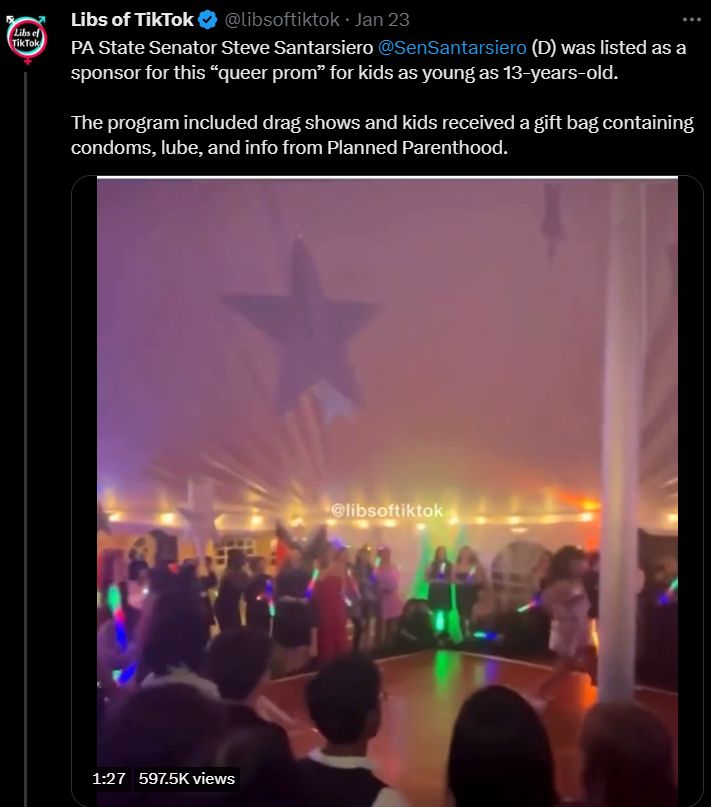This screenshot has height=807, width=711.
Task: Select the paragraph starting "PA State Senator"
Action: click(x=378, y=60)
